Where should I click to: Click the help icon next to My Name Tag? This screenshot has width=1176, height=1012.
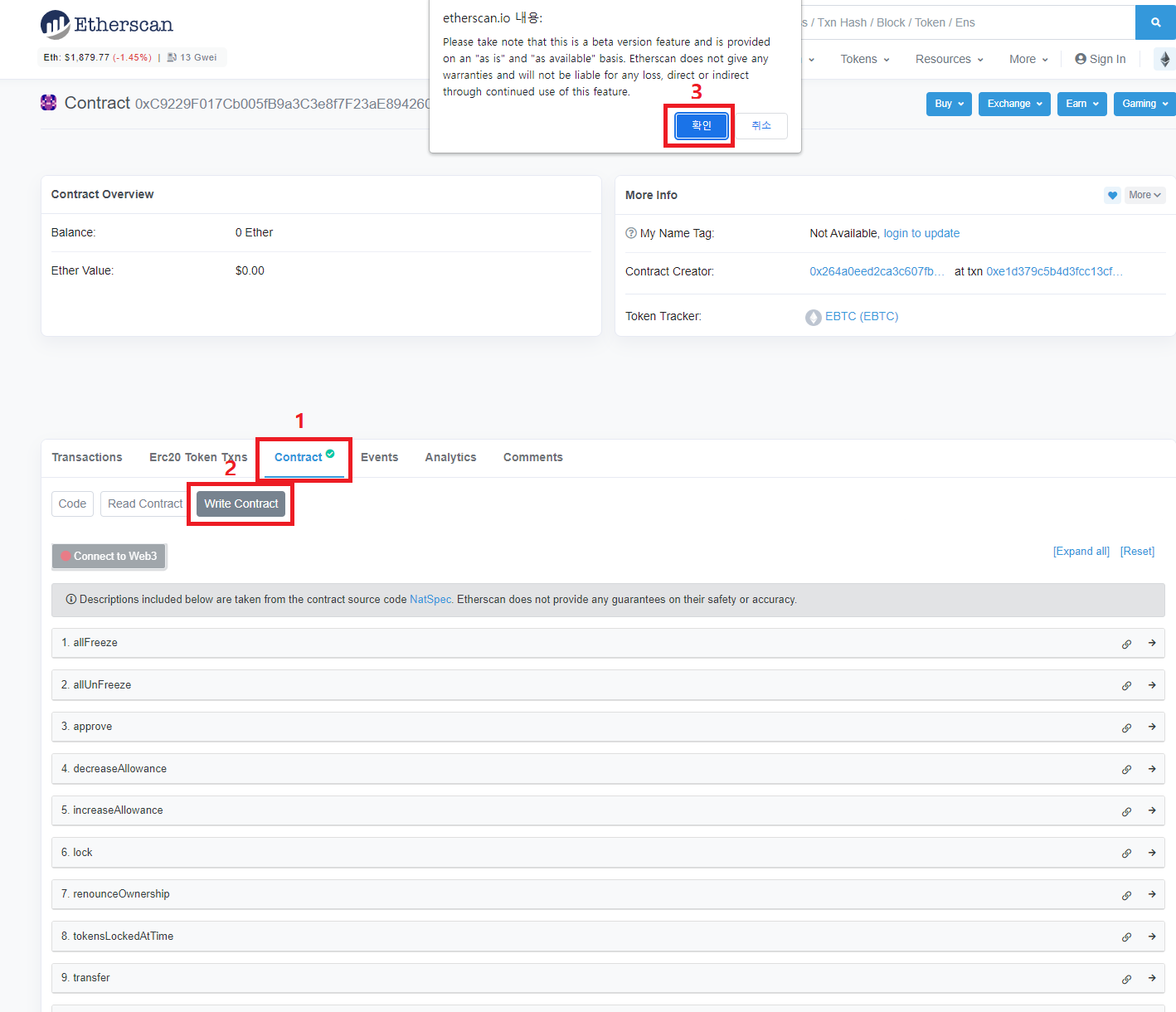click(x=631, y=233)
